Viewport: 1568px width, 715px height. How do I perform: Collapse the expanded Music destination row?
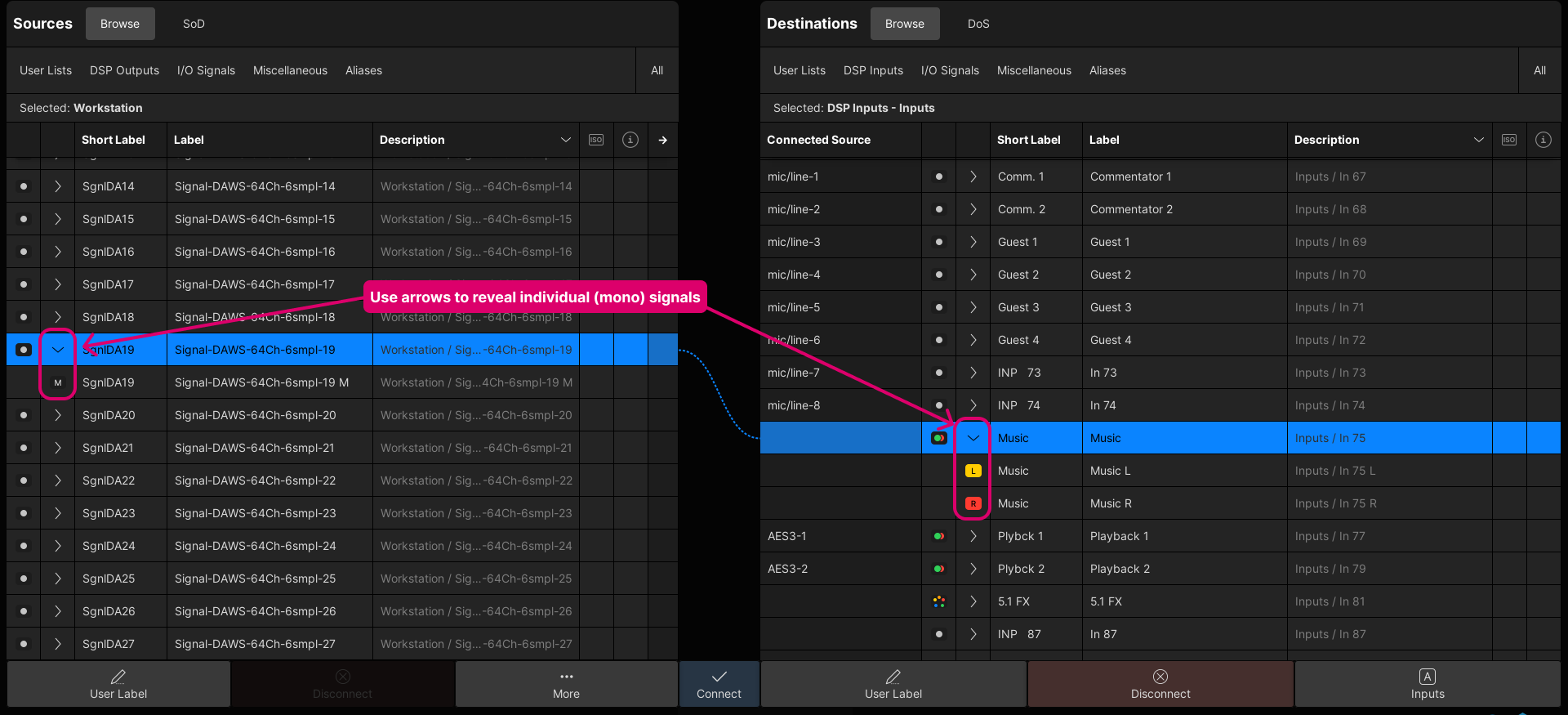973,438
